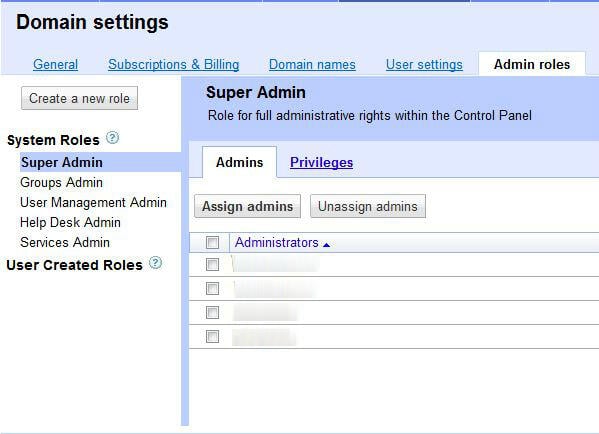Click the Unassign admins button
This screenshot has width=599, height=434.
click(368, 206)
